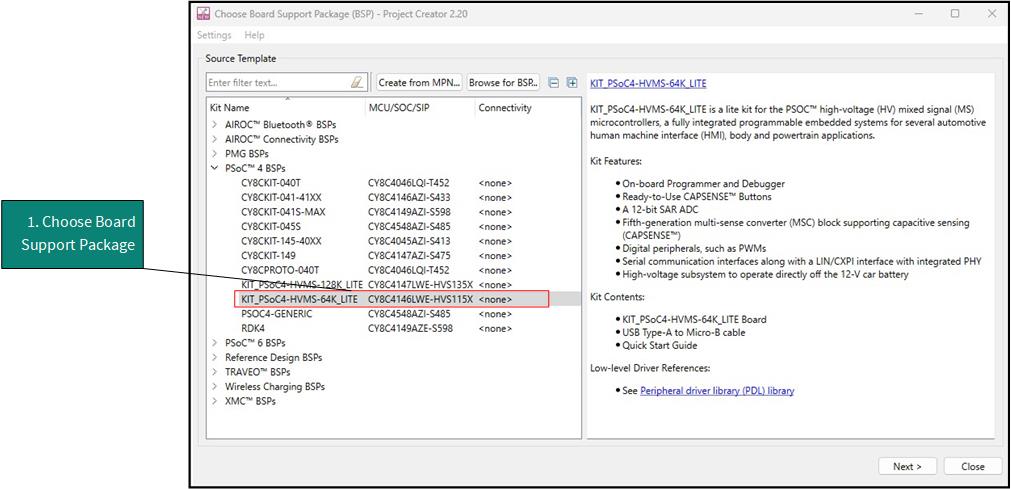Open KIT_PSoC4-HVMS-64K_LITE link in description
This screenshot has height=489, width=1011.
point(648,84)
